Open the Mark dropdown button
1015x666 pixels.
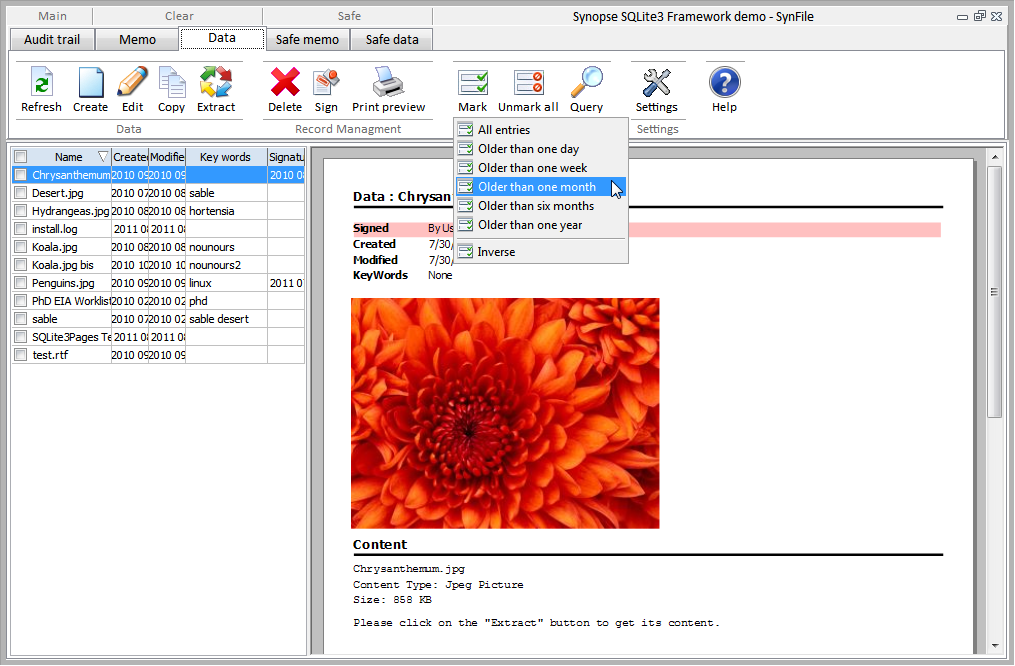[472, 89]
